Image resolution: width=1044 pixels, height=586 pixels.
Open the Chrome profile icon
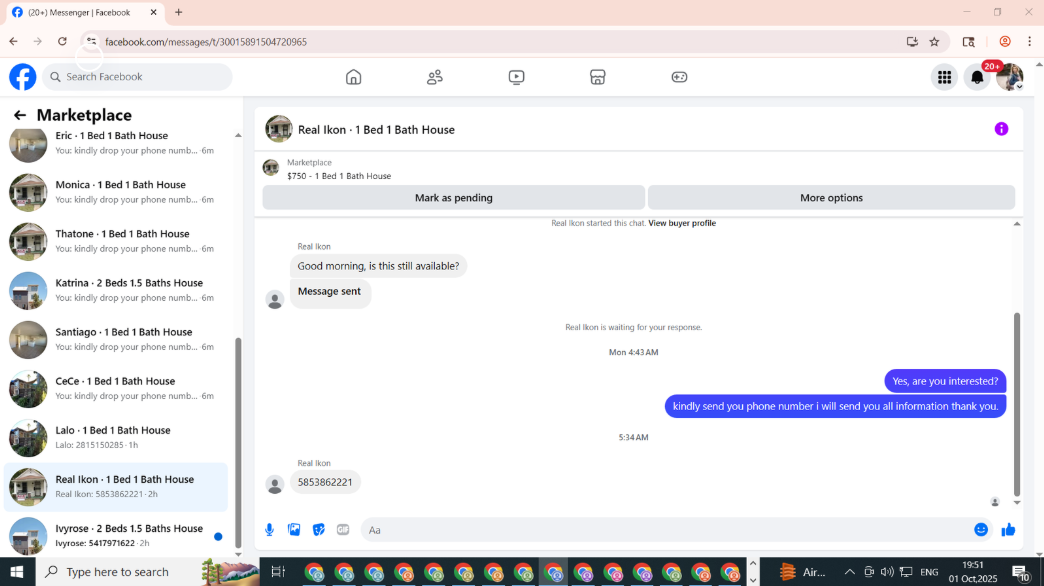(x=1005, y=41)
